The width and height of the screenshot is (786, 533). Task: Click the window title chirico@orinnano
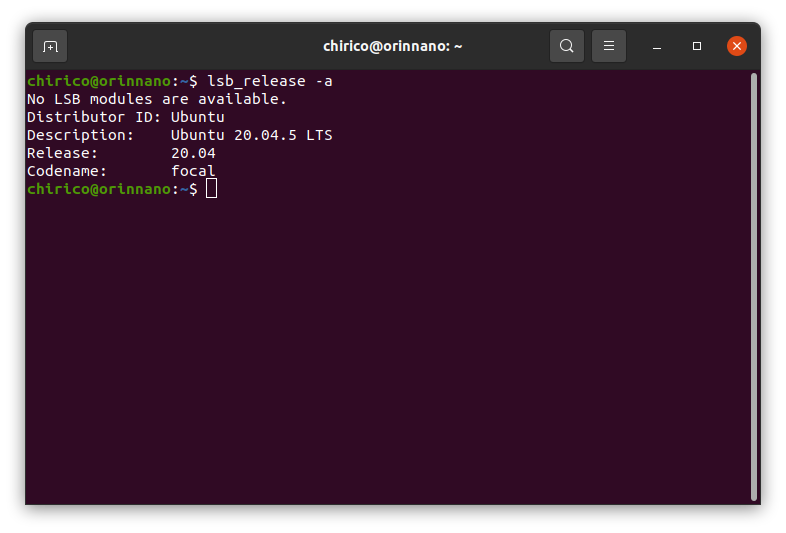point(392,46)
